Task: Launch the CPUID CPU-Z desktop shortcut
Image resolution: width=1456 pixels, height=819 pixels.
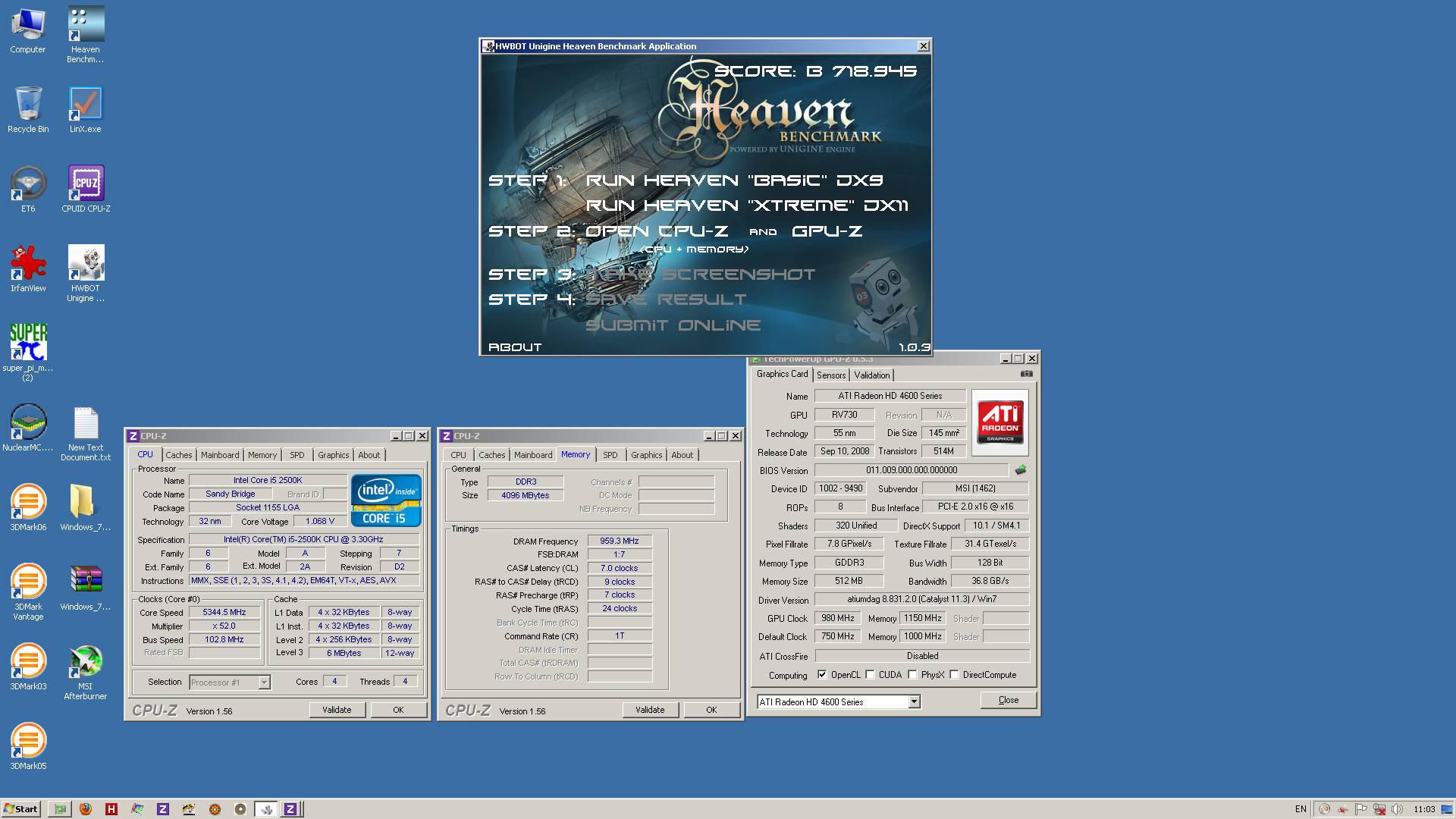Action: 86,190
